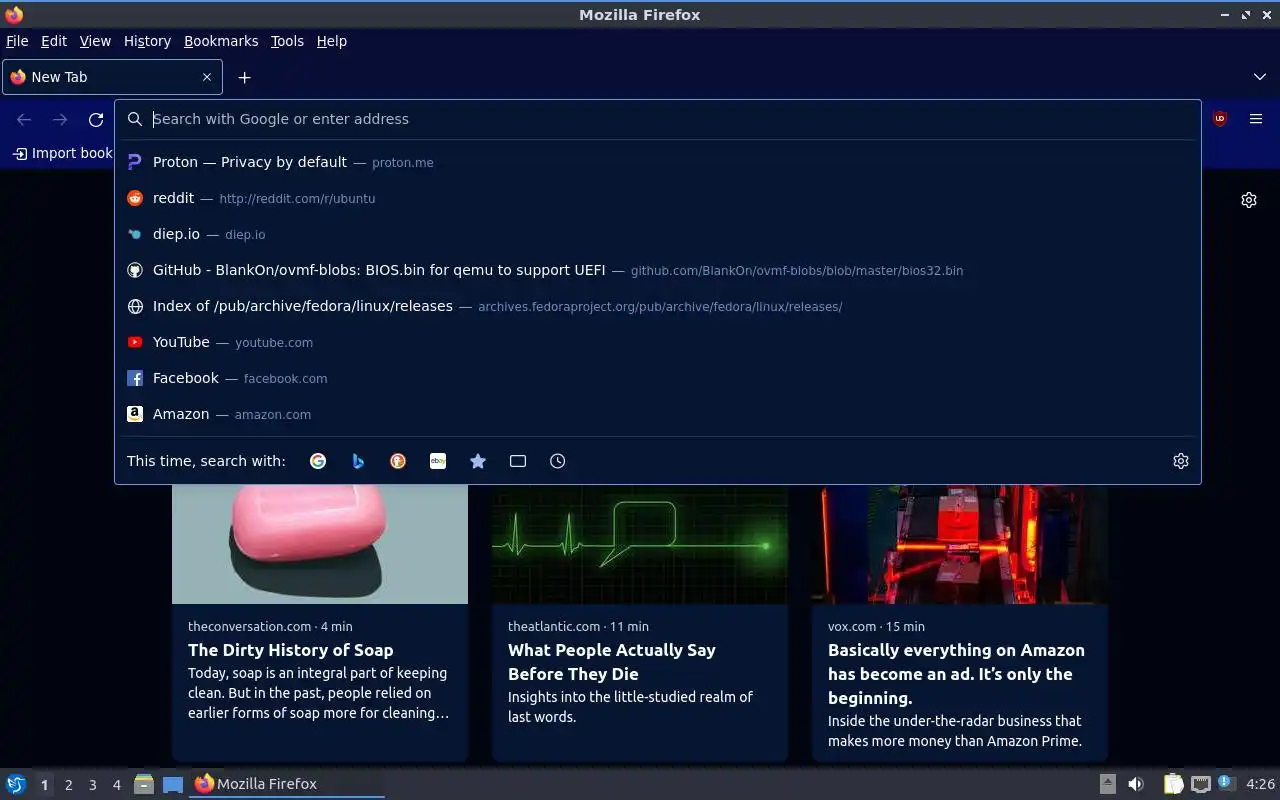Image resolution: width=1280 pixels, height=800 pixels.
Task: Open the vox.com Amazon ad article
Action: [956, 674]
